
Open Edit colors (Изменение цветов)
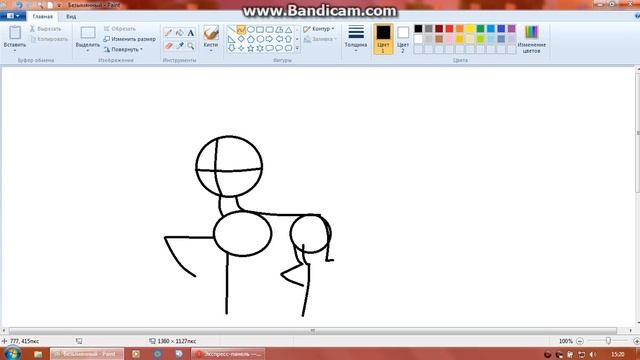(x=531, y=39)
